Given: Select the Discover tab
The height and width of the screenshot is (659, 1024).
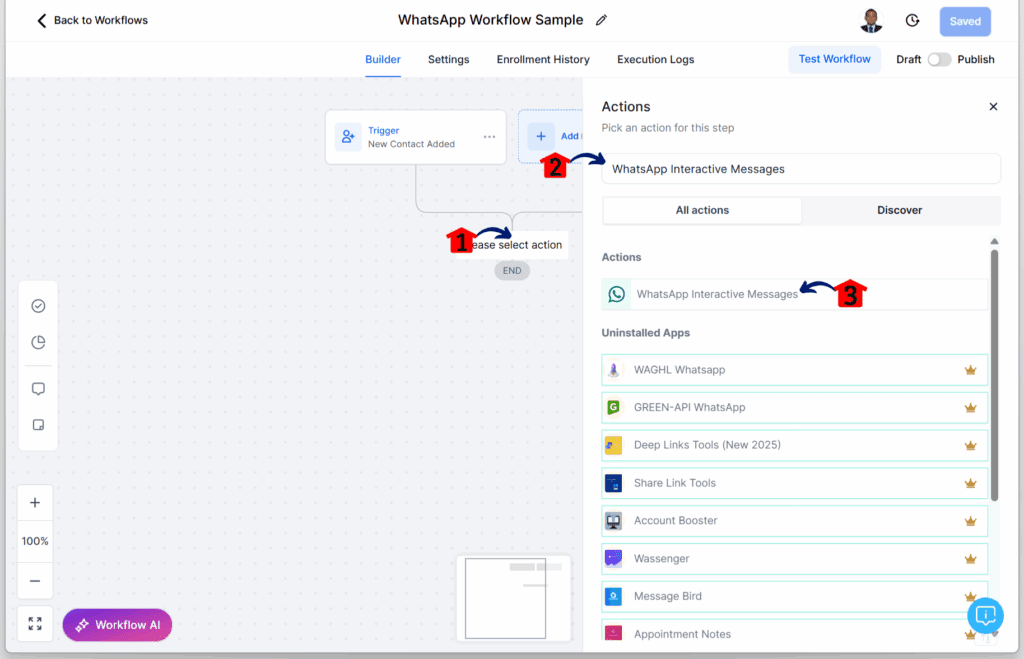Looking at the screenshot, I should pos(899,210).
